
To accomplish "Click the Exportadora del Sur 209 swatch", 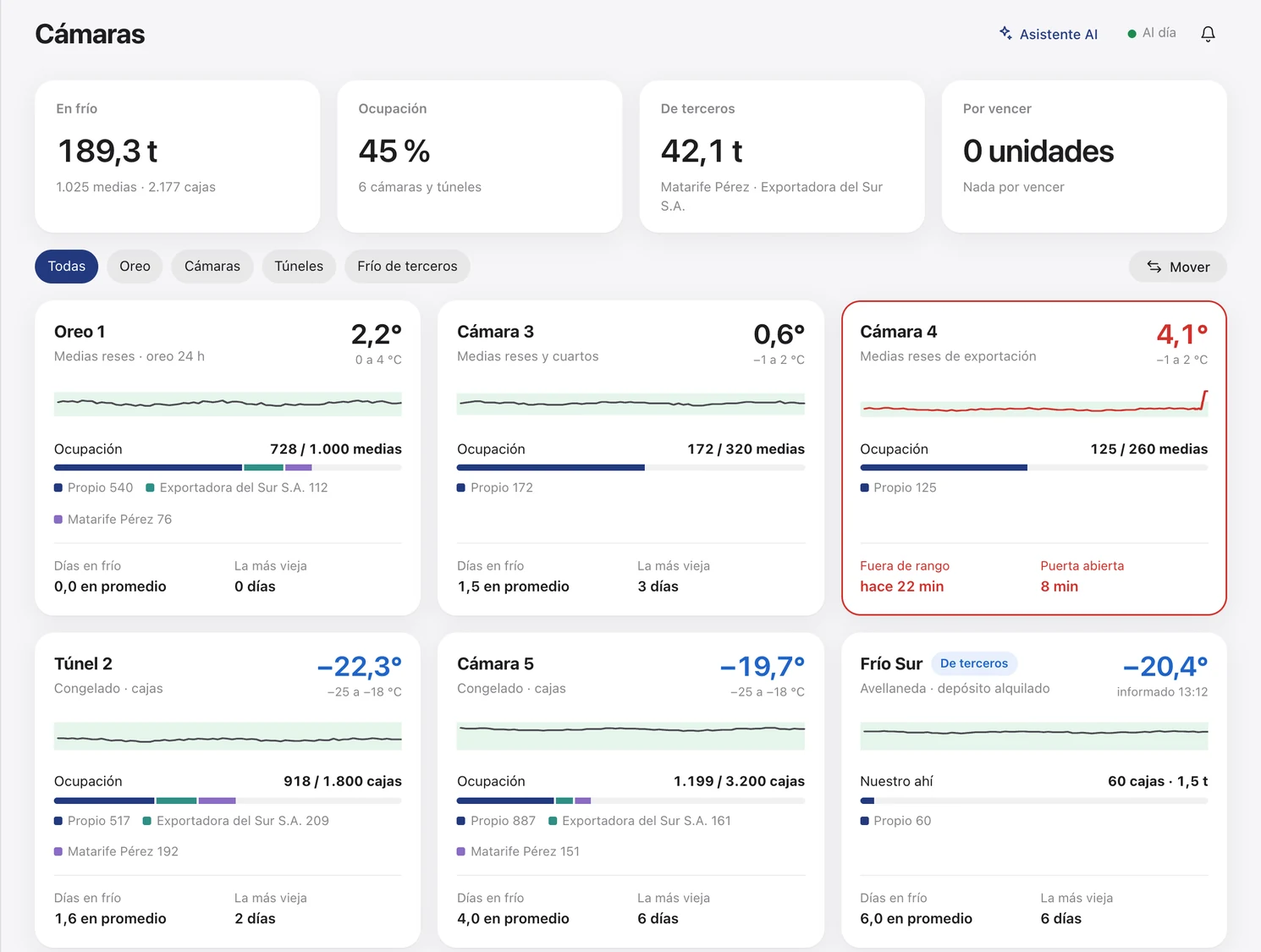I will click(147, 821).
